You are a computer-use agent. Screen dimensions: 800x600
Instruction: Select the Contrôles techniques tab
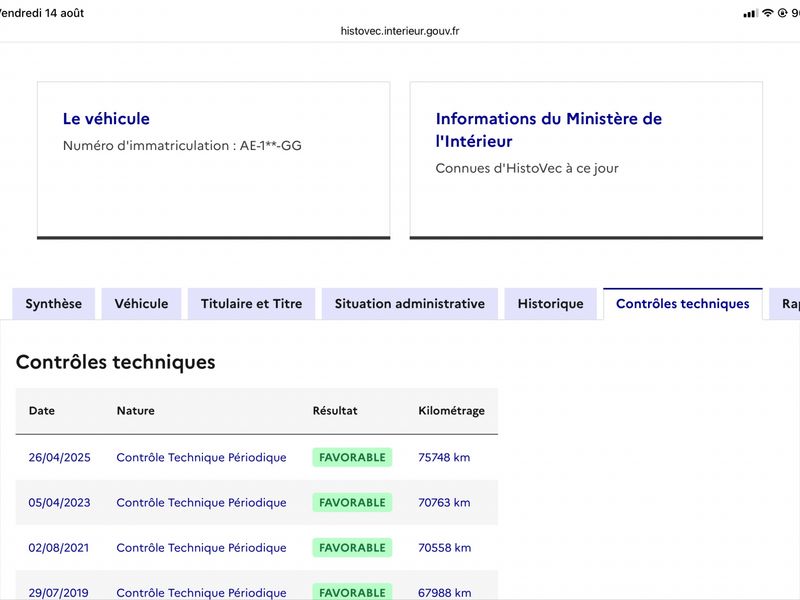point(683,304)
